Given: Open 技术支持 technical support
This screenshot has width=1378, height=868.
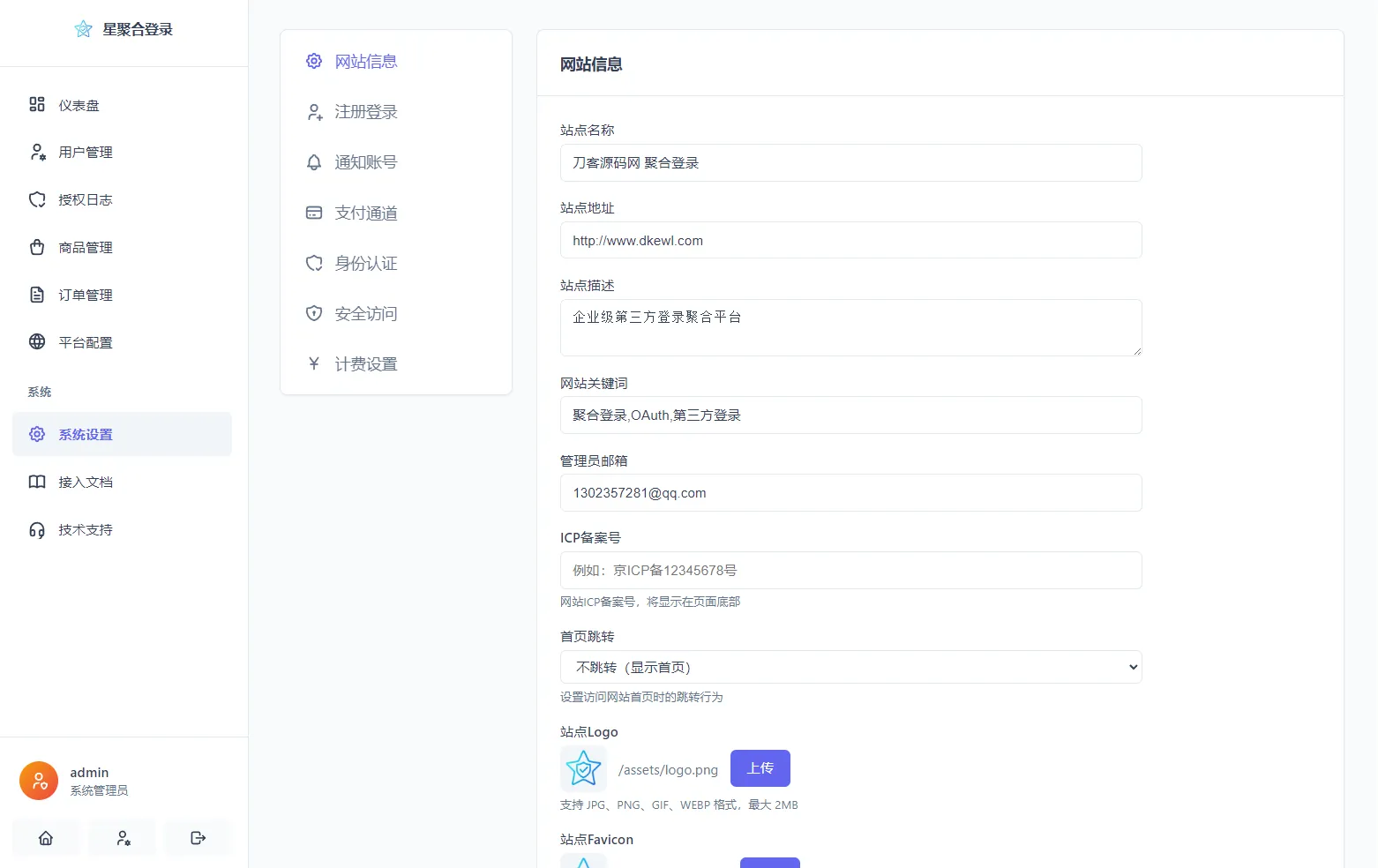Looking at the screenshot, I should (87, 529).
